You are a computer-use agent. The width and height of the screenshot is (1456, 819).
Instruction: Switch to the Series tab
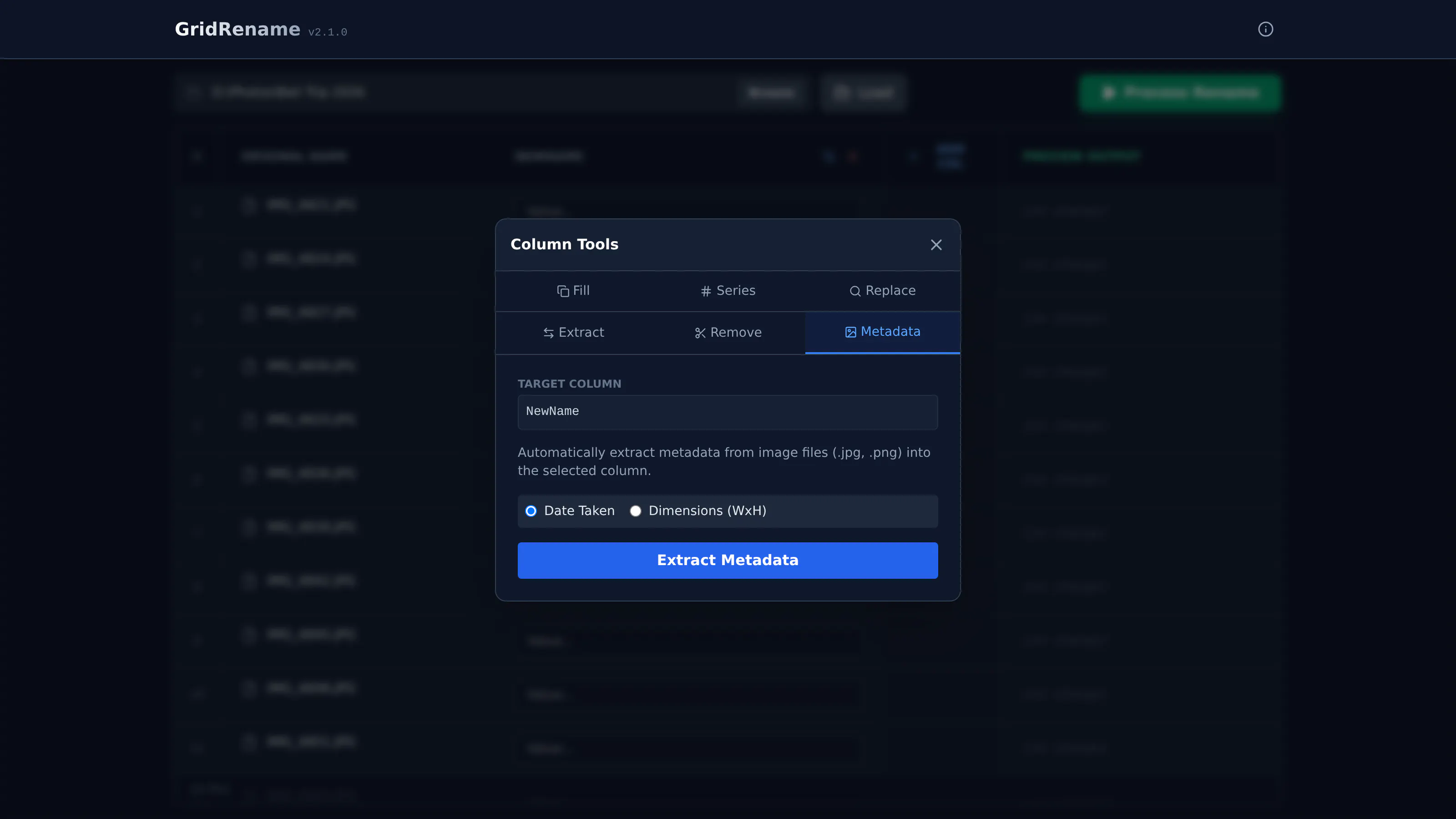[728, 291]
